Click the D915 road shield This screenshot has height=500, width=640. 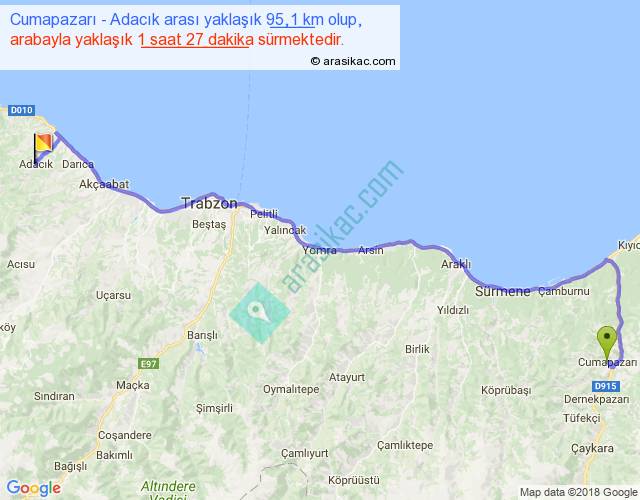[604, 385]
